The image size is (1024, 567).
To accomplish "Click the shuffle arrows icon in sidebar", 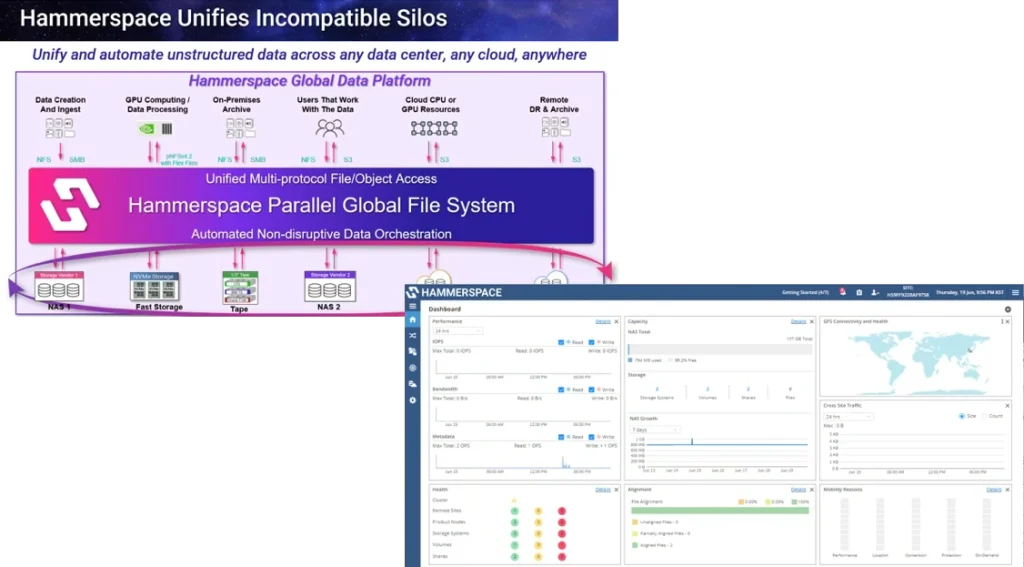I will [x=412, y=335].
